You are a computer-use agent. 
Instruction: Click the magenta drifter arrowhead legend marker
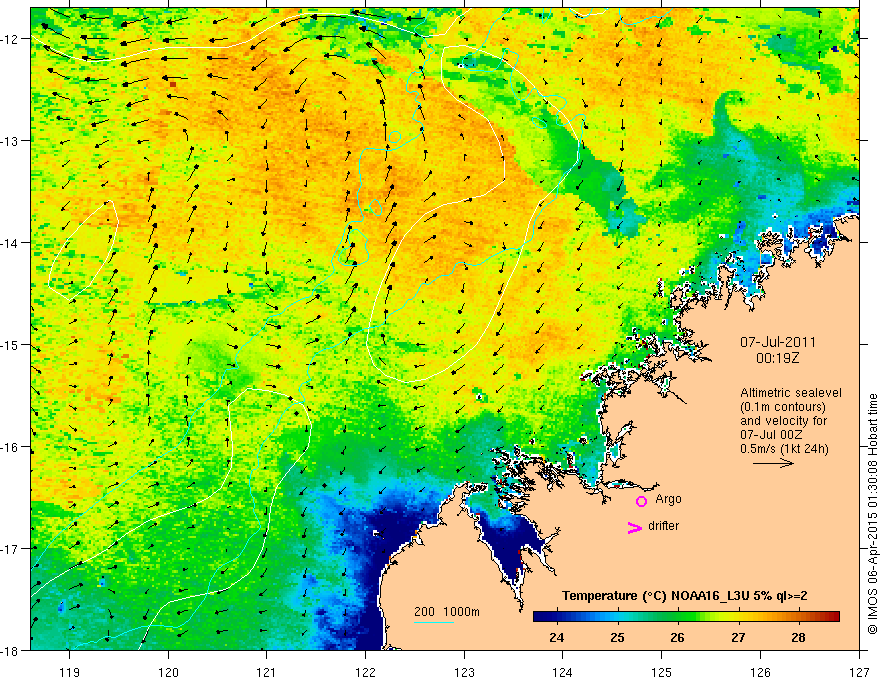(634, 527)
